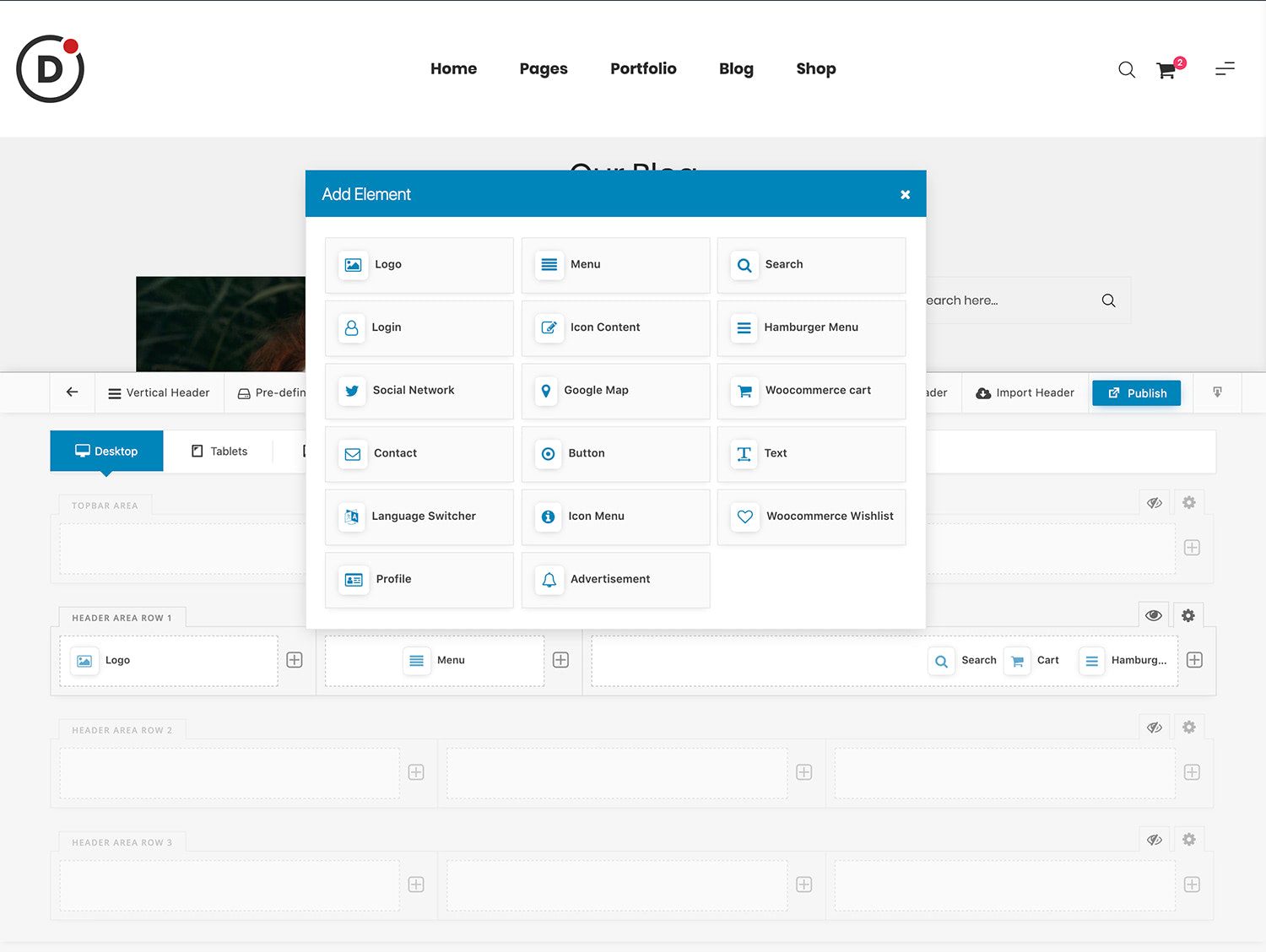Expand the Portfolio navigation menu
The image size is (1266, 952).
pos(643,69)
